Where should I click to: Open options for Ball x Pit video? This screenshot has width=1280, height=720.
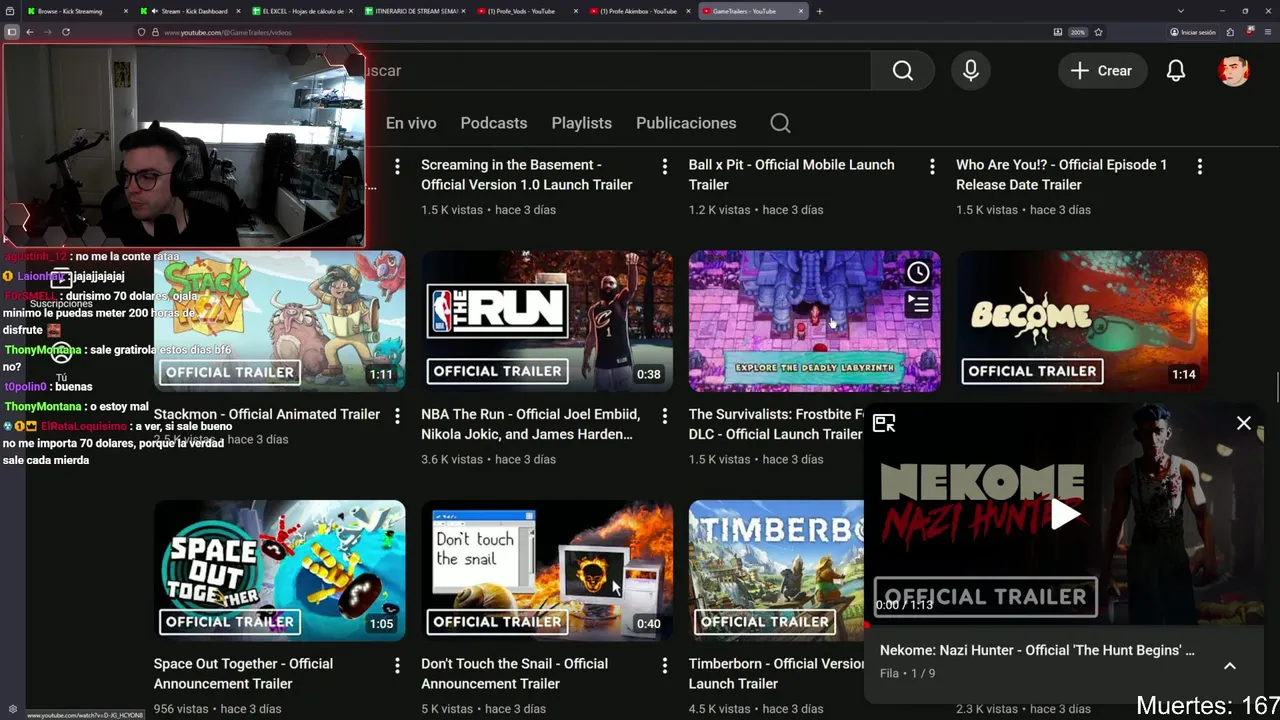pos(932,166)
